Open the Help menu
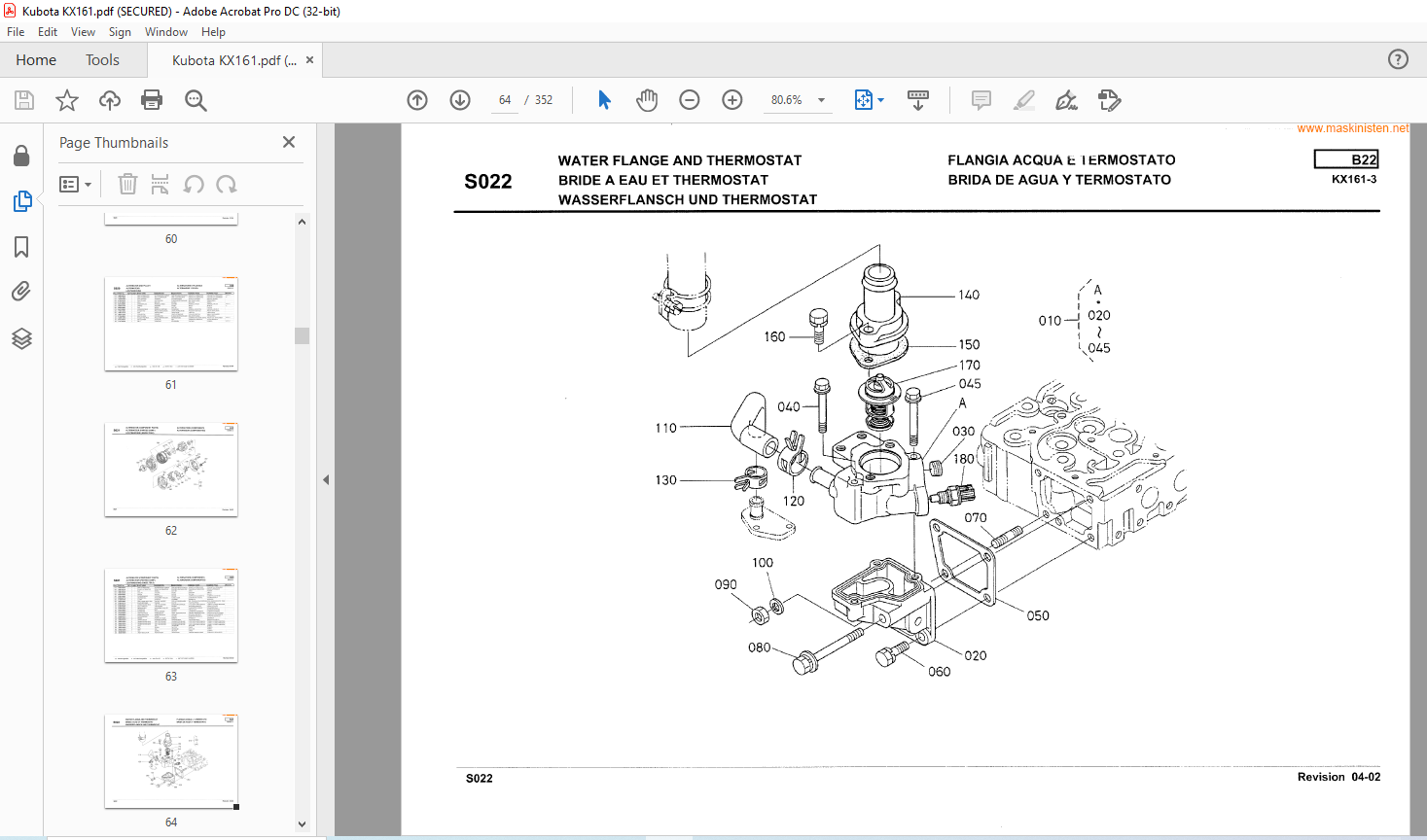The width and height of the screenshot is (1427, 840). pos(213,32)
